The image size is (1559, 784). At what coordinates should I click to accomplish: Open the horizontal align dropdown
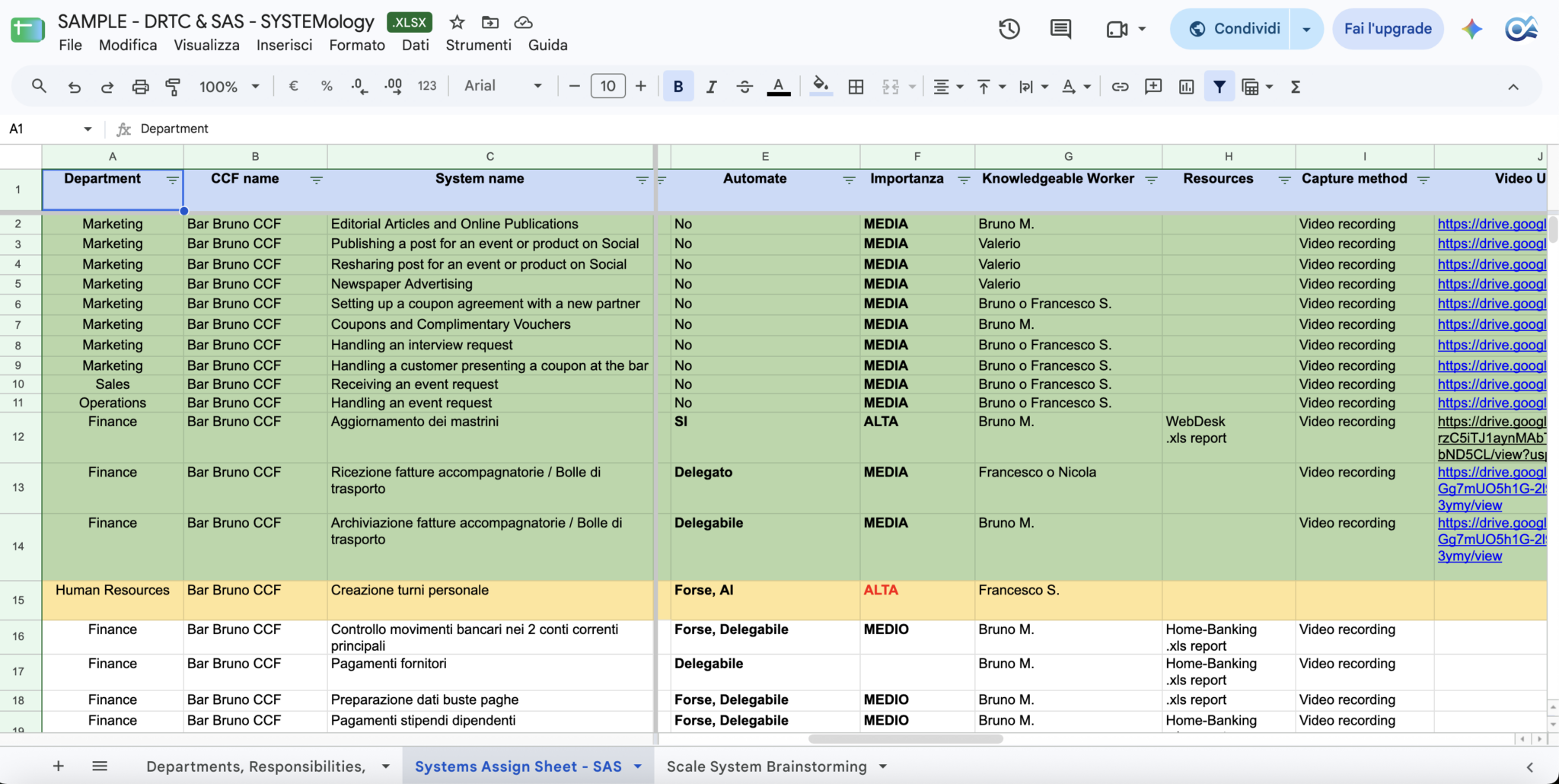948,87
